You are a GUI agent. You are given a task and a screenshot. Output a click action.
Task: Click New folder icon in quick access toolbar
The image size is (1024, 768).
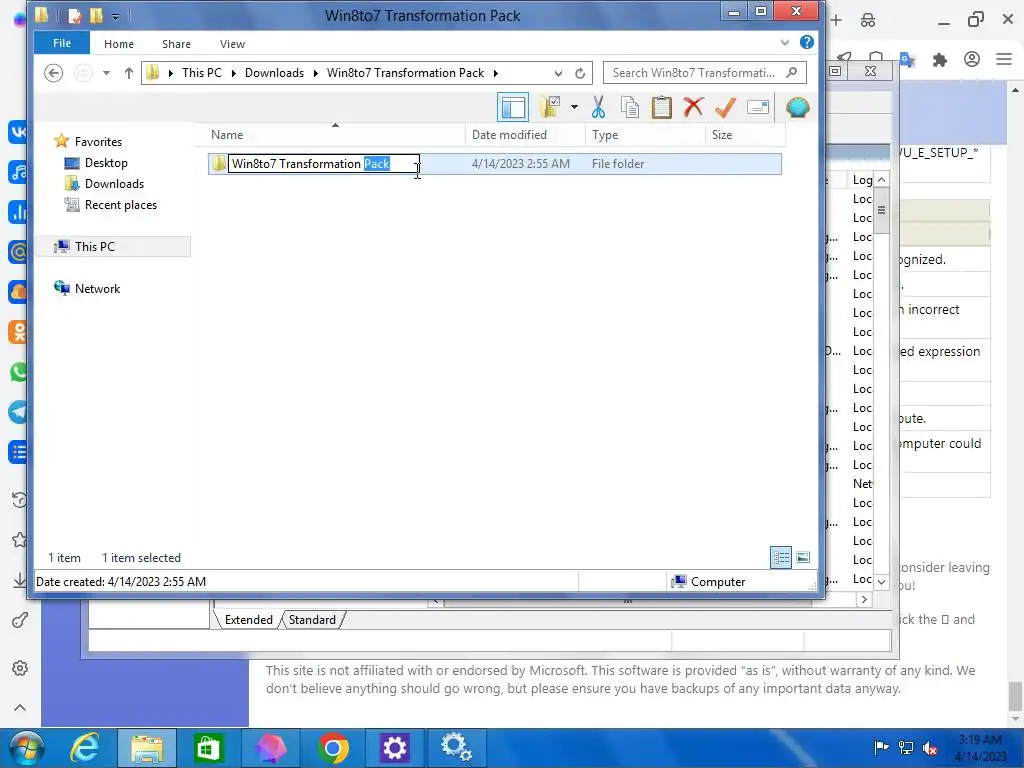click(96, 15)
